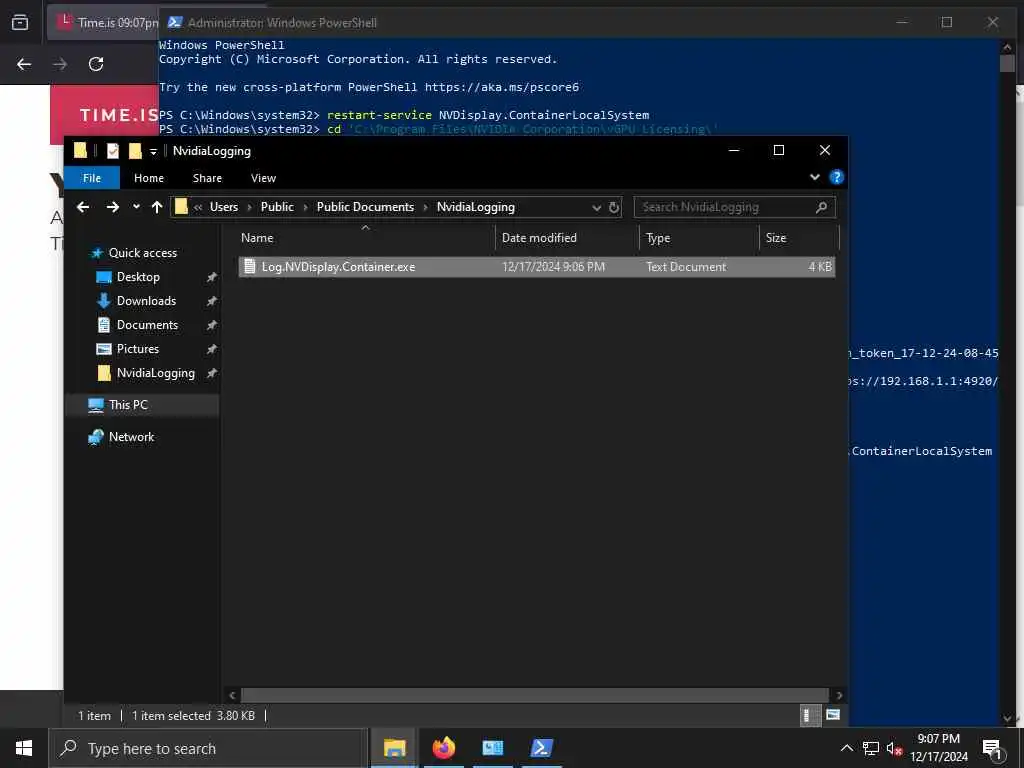This screenshot has height=768, width=1024.
Task: Open the taskbar app beside Firefox
Action: coord(492,748)
